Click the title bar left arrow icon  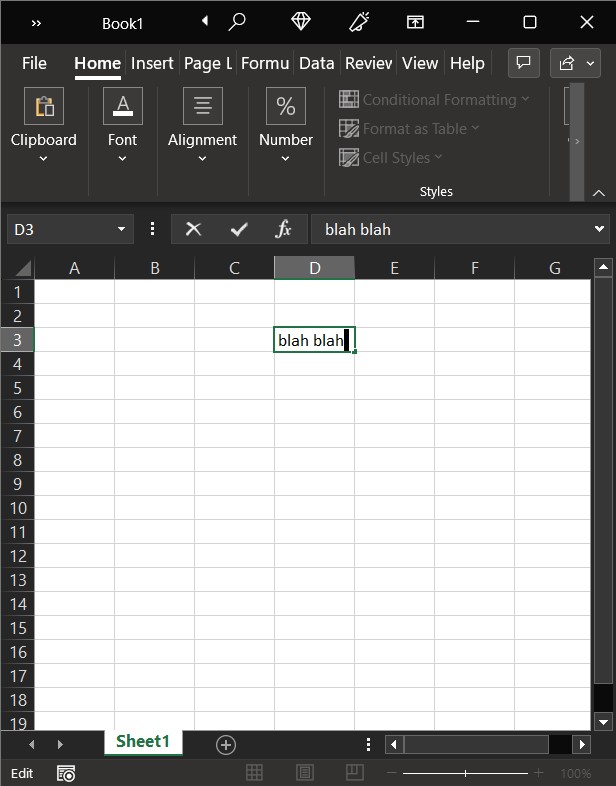[x=204, y=21]
